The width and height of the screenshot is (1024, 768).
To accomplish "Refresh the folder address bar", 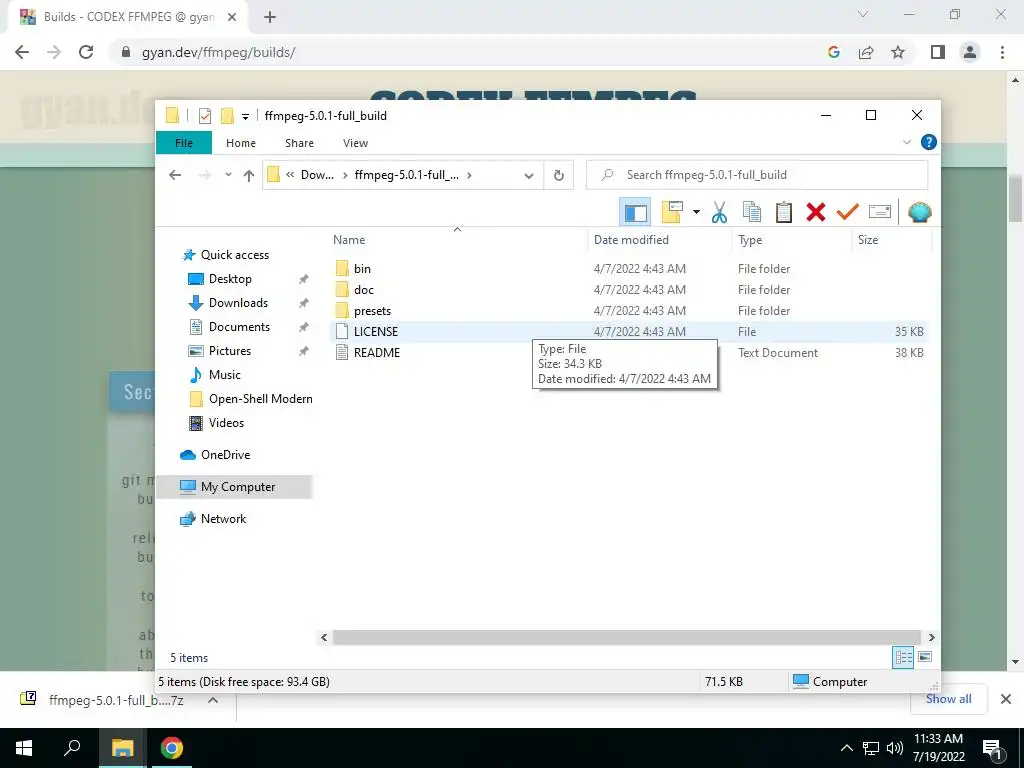I will (x=558, y=175).
